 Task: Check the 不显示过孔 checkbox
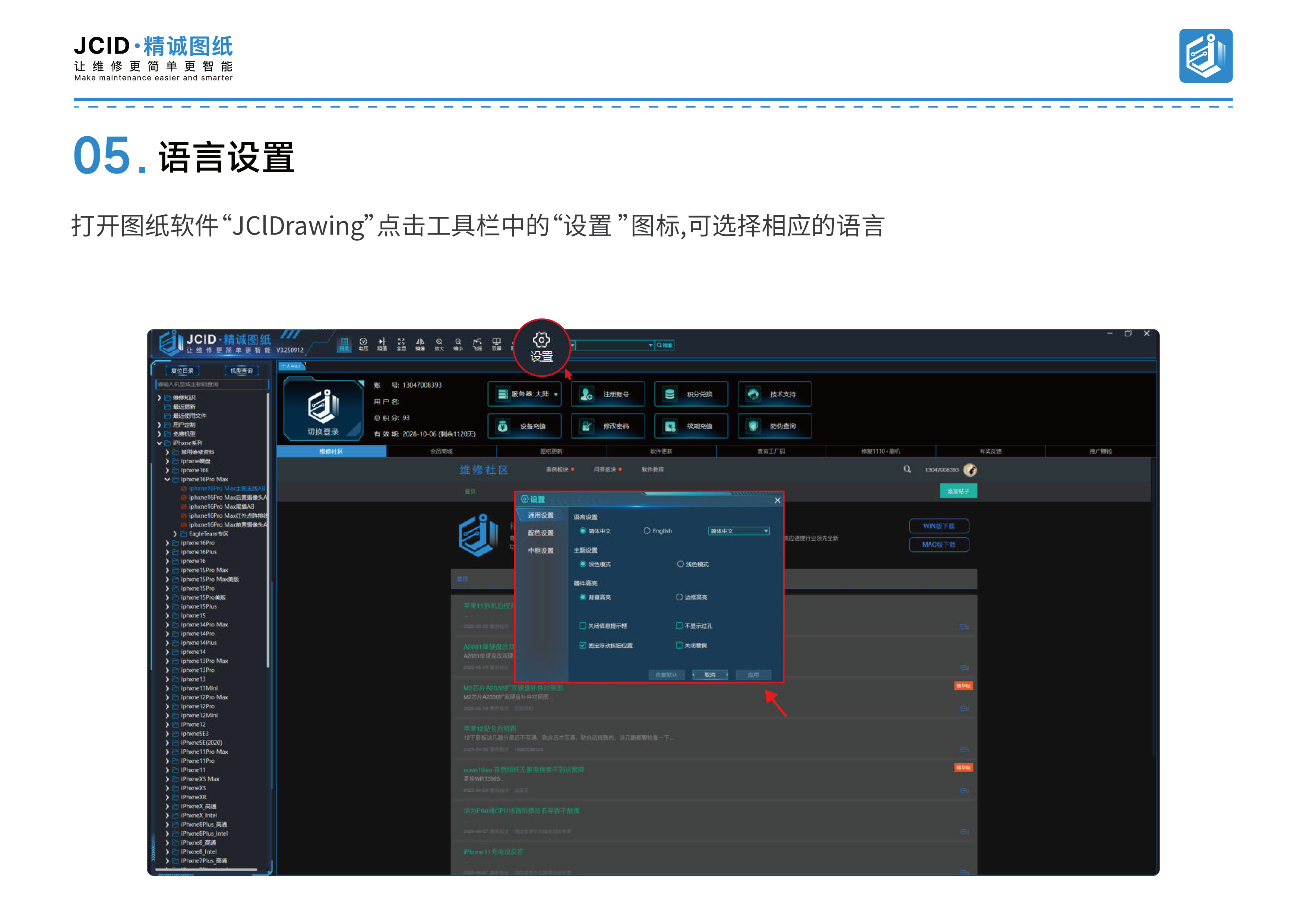tap(678, 625)
